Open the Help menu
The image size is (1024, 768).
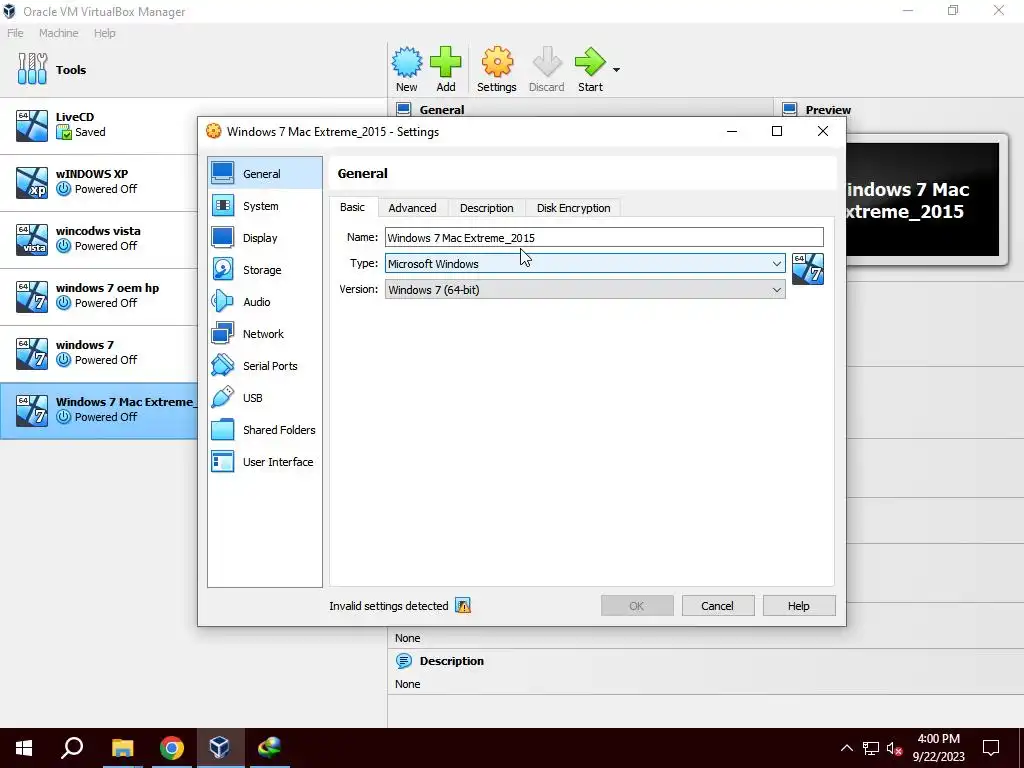point(104,33)
